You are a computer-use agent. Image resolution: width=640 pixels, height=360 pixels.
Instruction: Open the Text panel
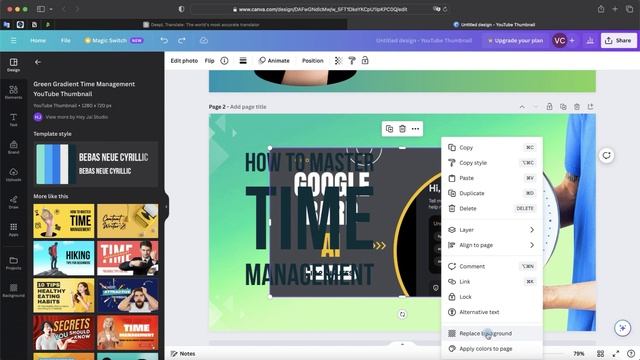point(13,120)
